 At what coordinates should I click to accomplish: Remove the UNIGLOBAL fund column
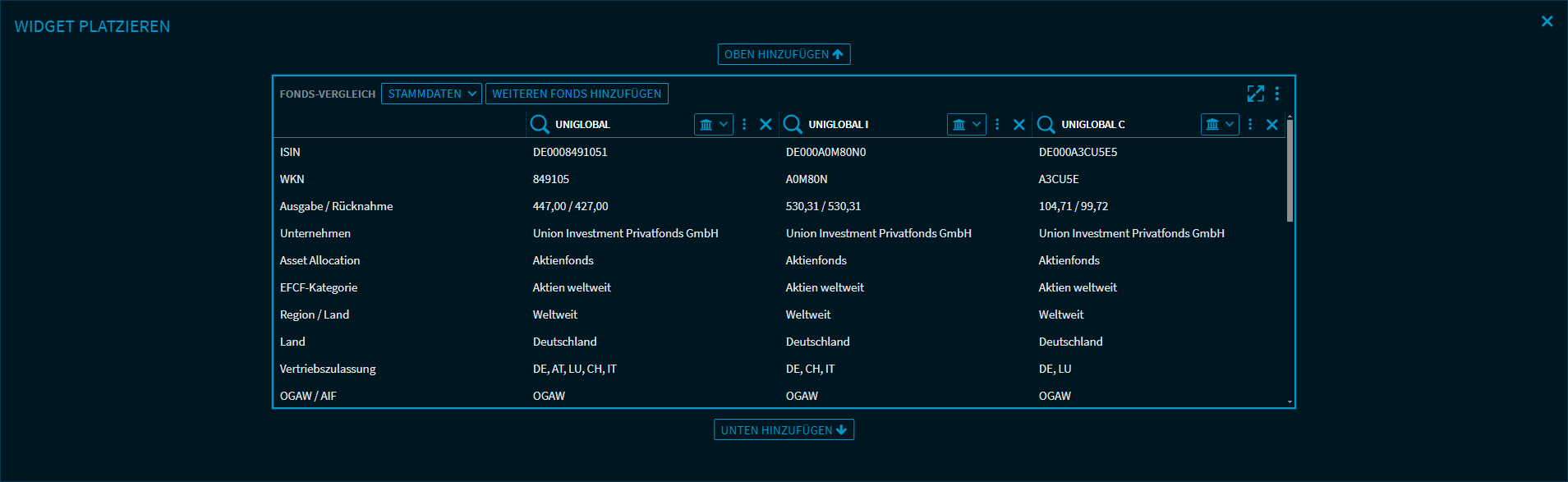pos(766,124)
